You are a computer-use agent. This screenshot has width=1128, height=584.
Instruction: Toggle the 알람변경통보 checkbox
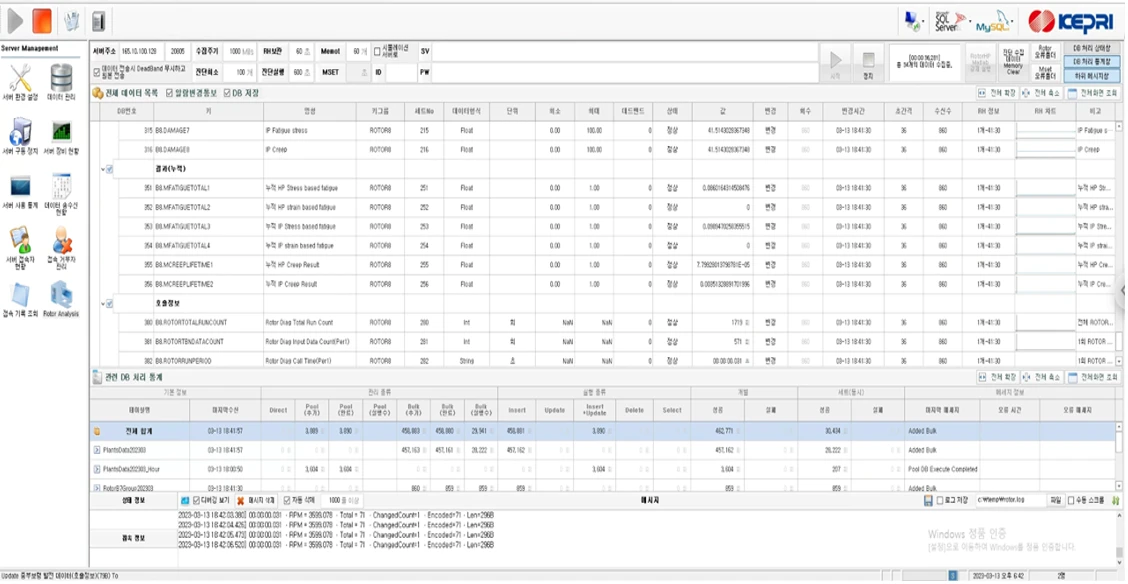pyautogui.click(x=170, y=93)
